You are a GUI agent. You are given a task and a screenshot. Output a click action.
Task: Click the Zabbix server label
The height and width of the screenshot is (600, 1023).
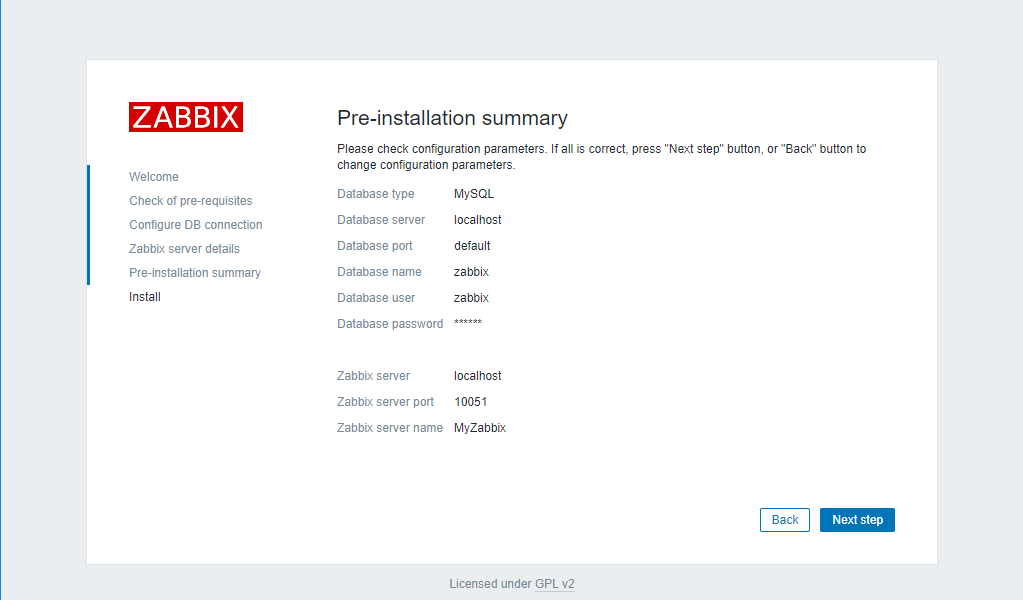[373, 376]
